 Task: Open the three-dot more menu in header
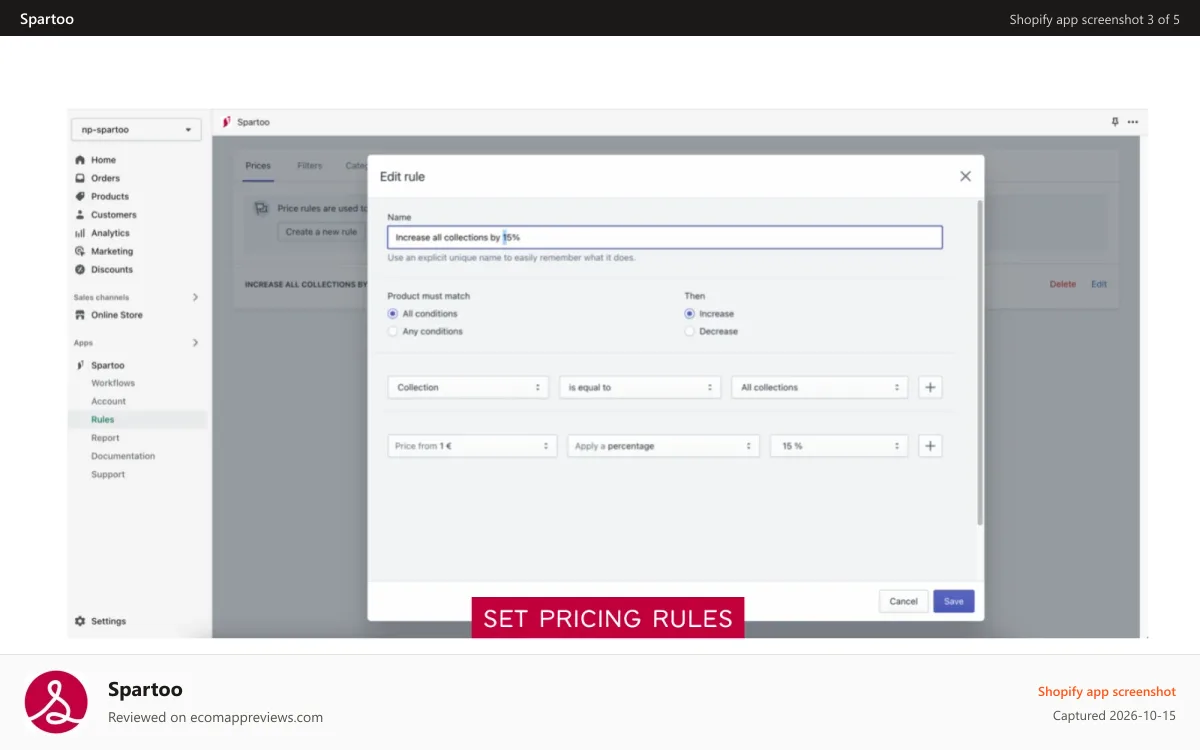(x=1132, y=122)
